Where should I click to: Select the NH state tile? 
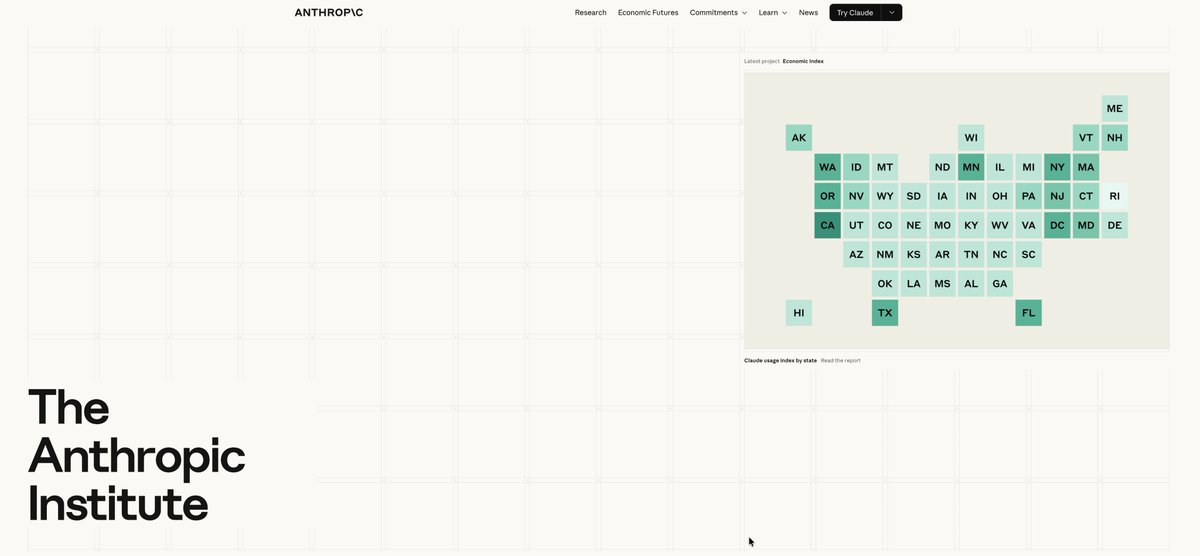click(1115, 138)
